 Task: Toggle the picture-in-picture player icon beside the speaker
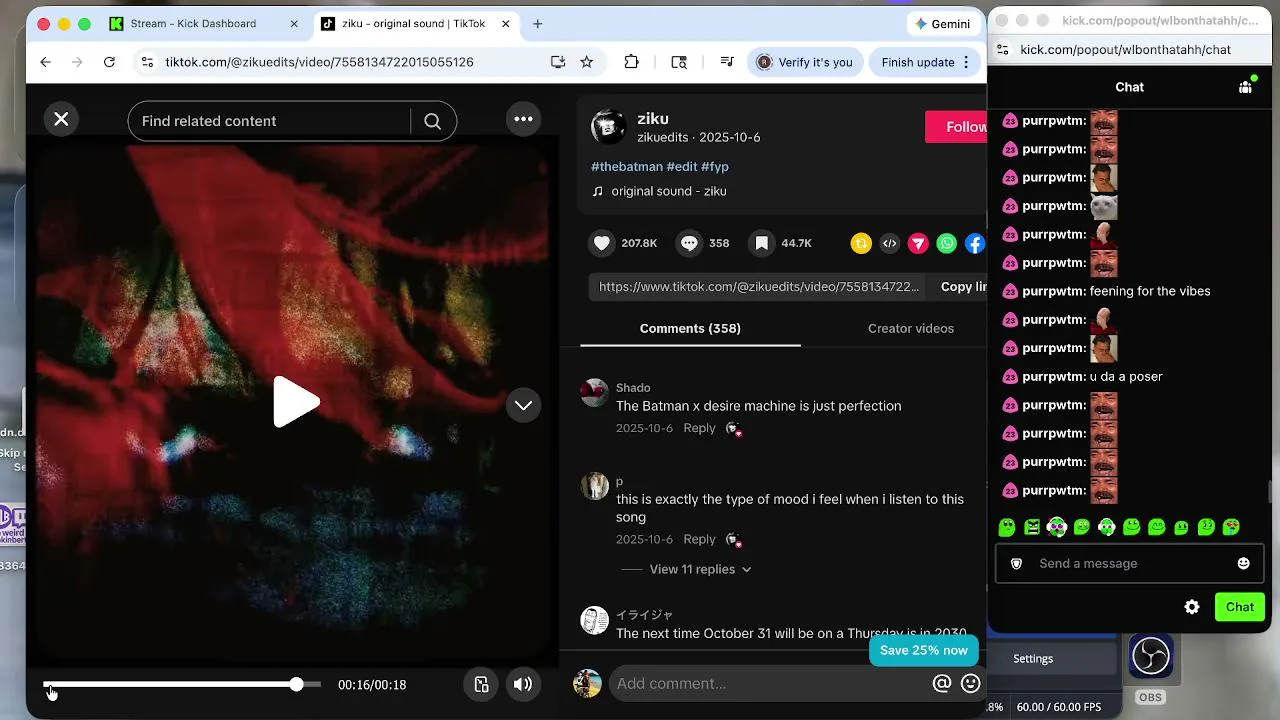(481, 684)
